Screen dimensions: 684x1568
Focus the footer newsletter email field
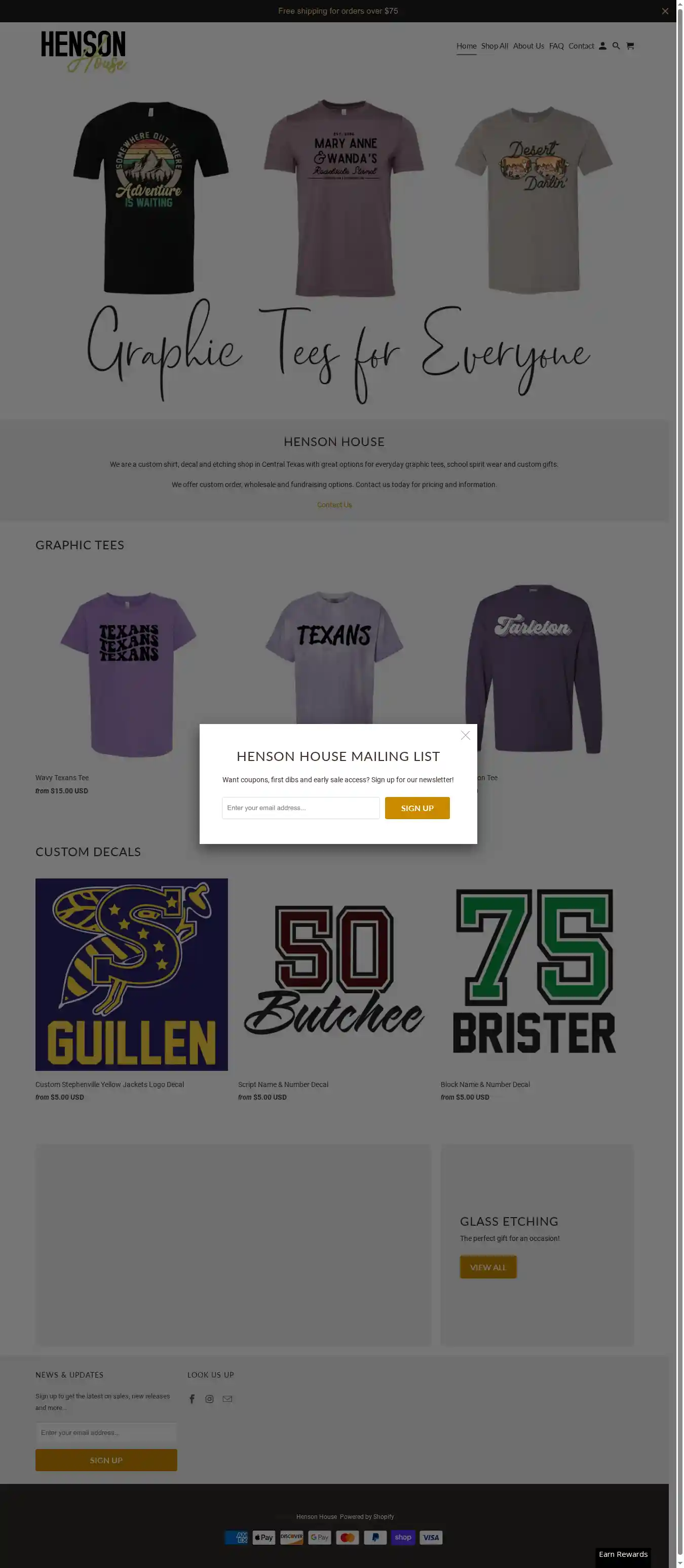[x=106, y=1432]
